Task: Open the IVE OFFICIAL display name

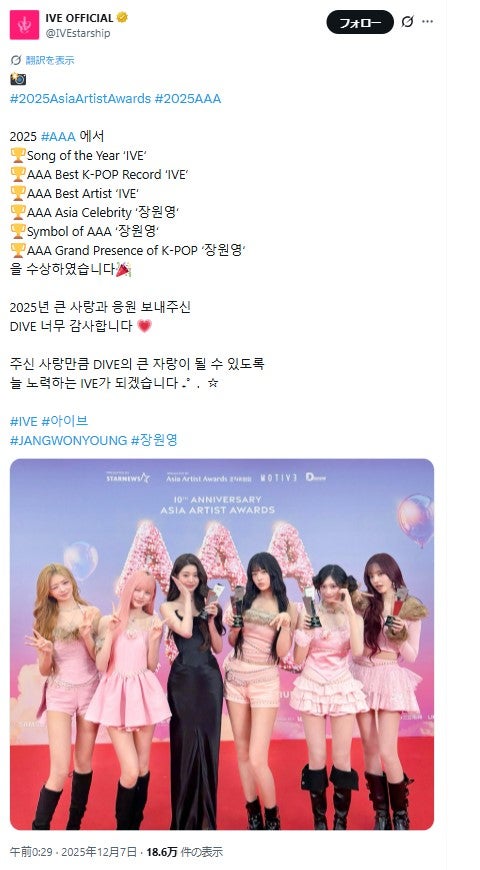Action: pyautogui.click(x=79, y=18)
